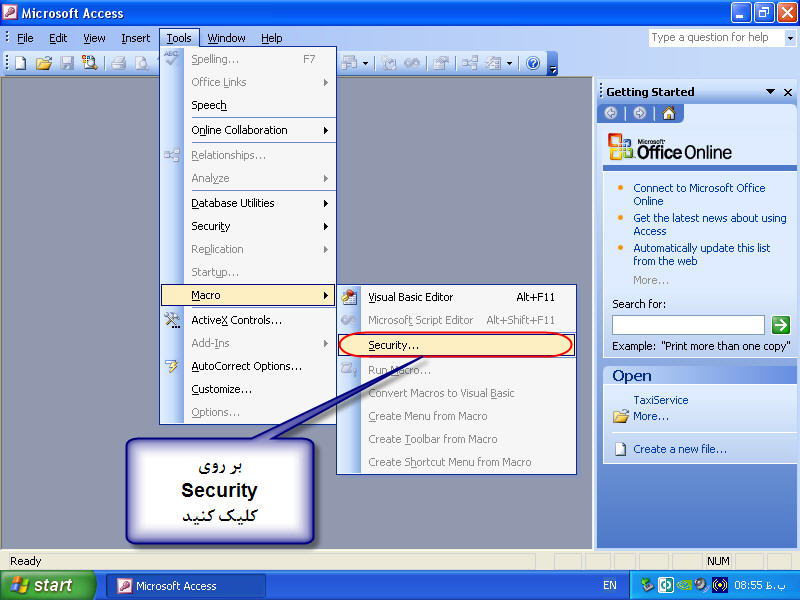Open the View menu

(94, 38)
